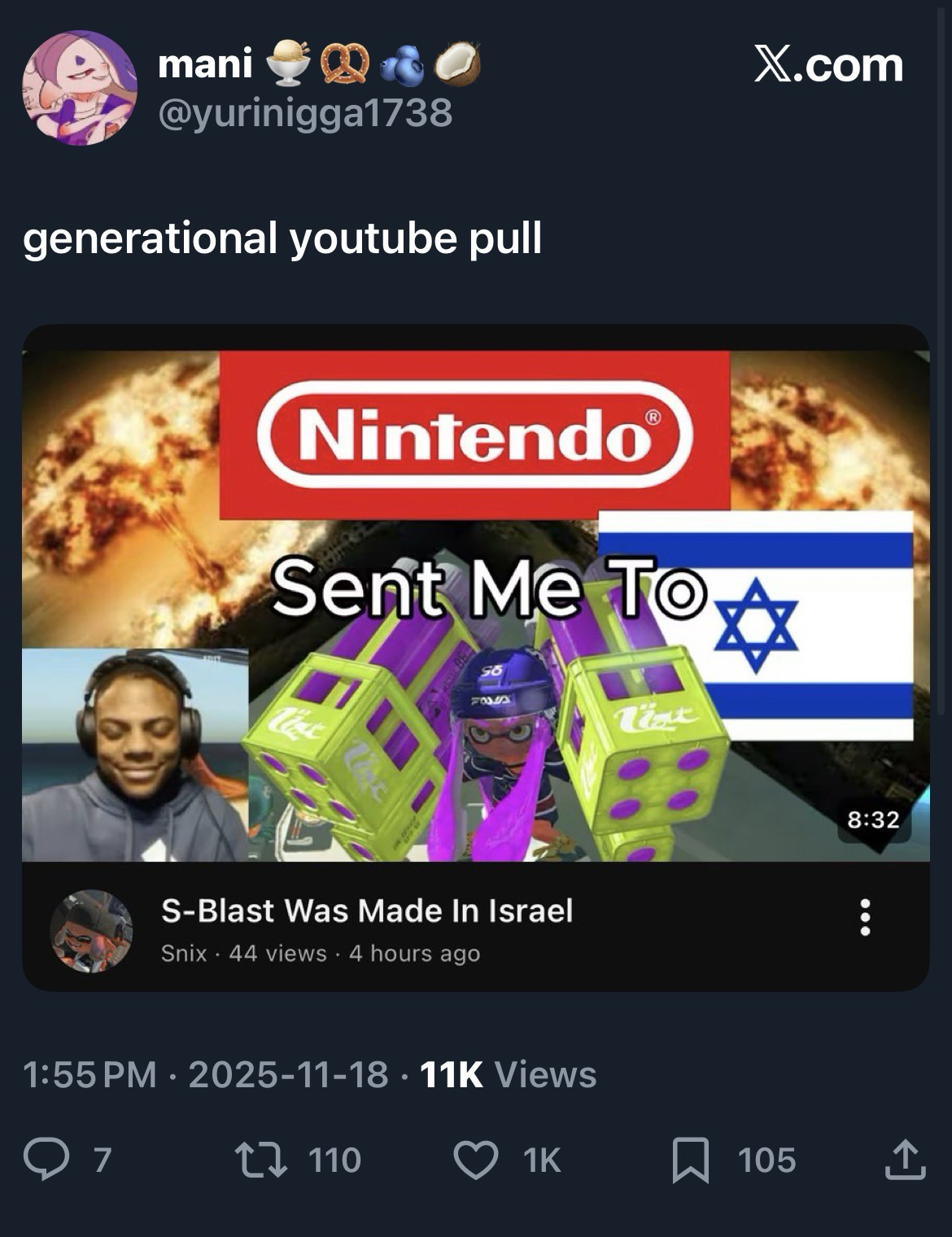Click video title "S-Blast Was Made In Israel"

coord(367,911)
